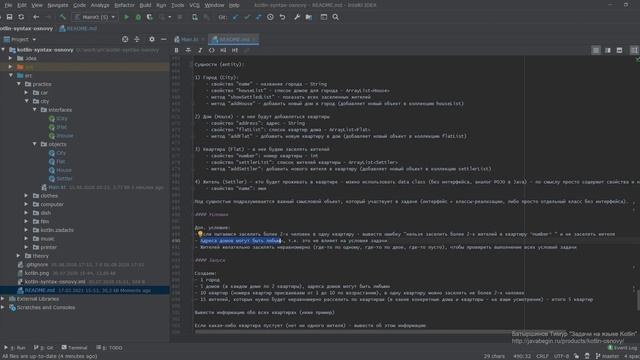Click the Git commit checkmark icon
The image size is (640, 360).
point(247,17)
